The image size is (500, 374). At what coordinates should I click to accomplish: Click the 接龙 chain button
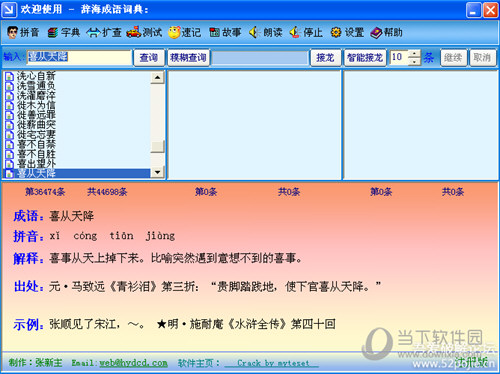325,58
